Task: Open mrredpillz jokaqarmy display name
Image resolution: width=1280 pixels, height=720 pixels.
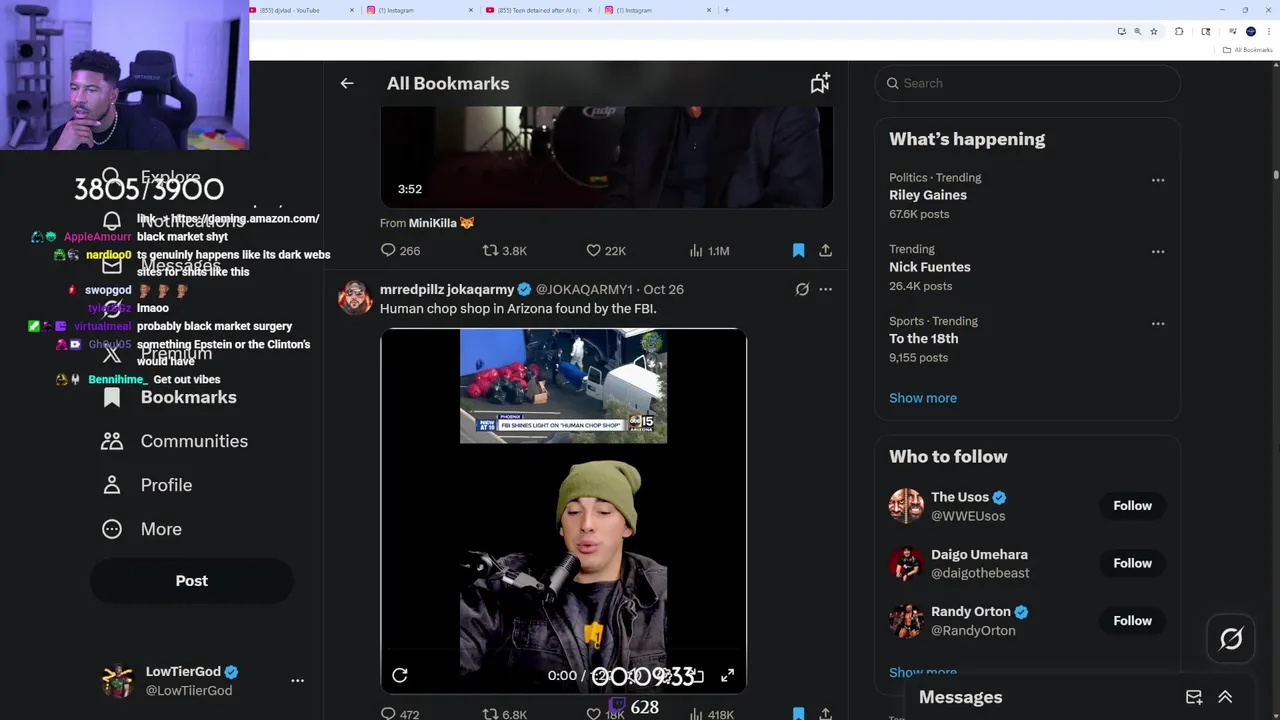Action: click(447, 289)
